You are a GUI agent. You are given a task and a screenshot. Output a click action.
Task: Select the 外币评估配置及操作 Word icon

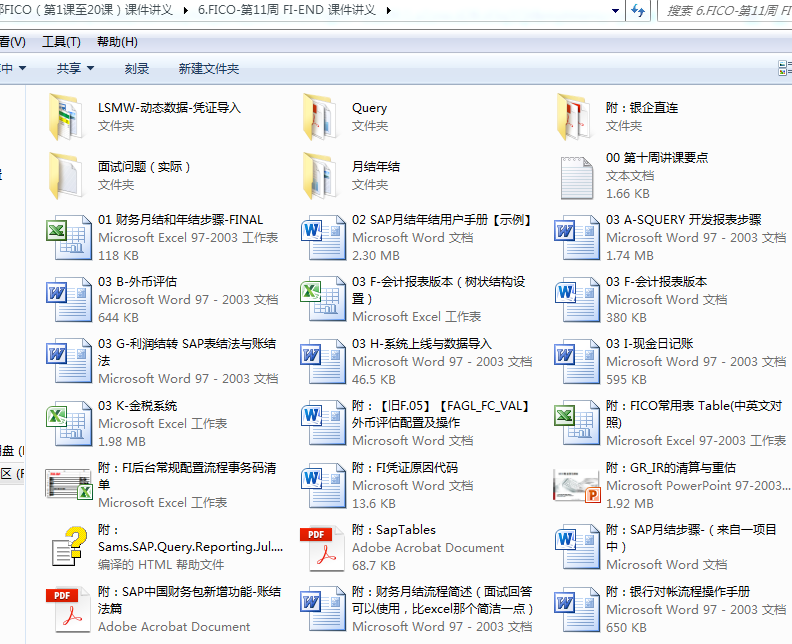pos(323,423)
